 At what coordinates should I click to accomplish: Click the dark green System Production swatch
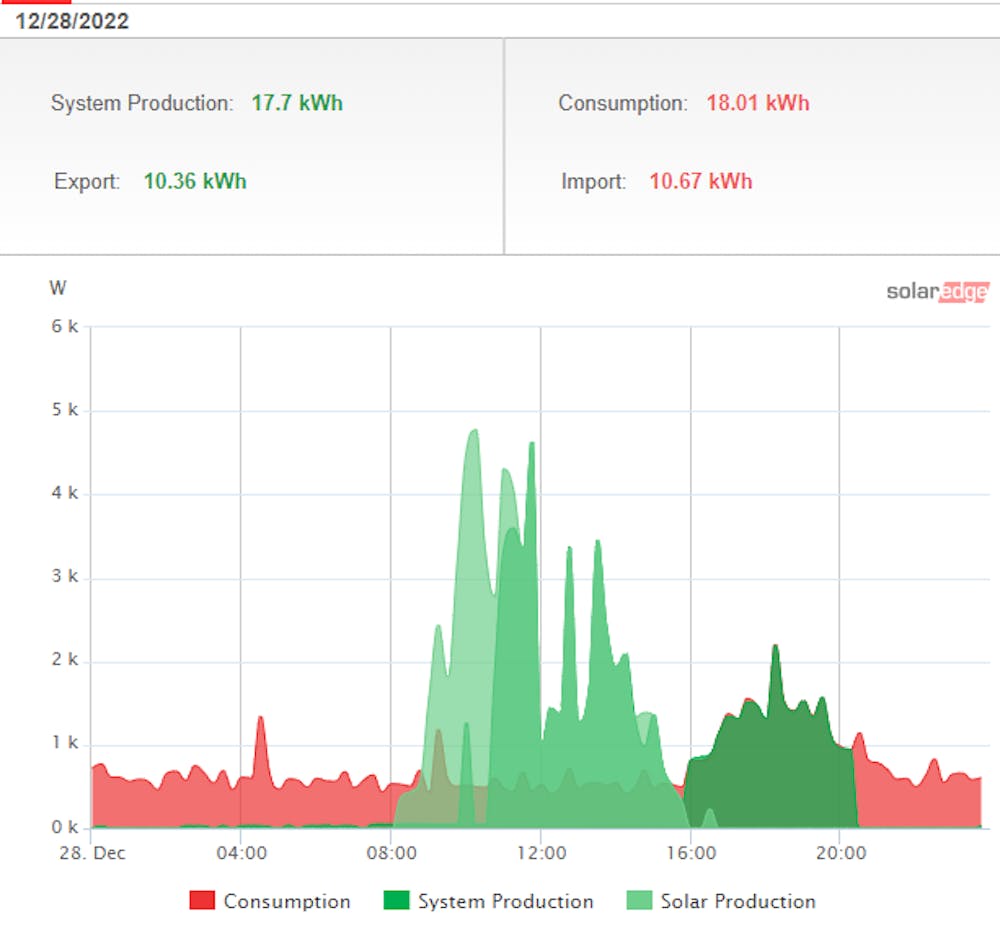pyautogui.click(x=396, y=900)
